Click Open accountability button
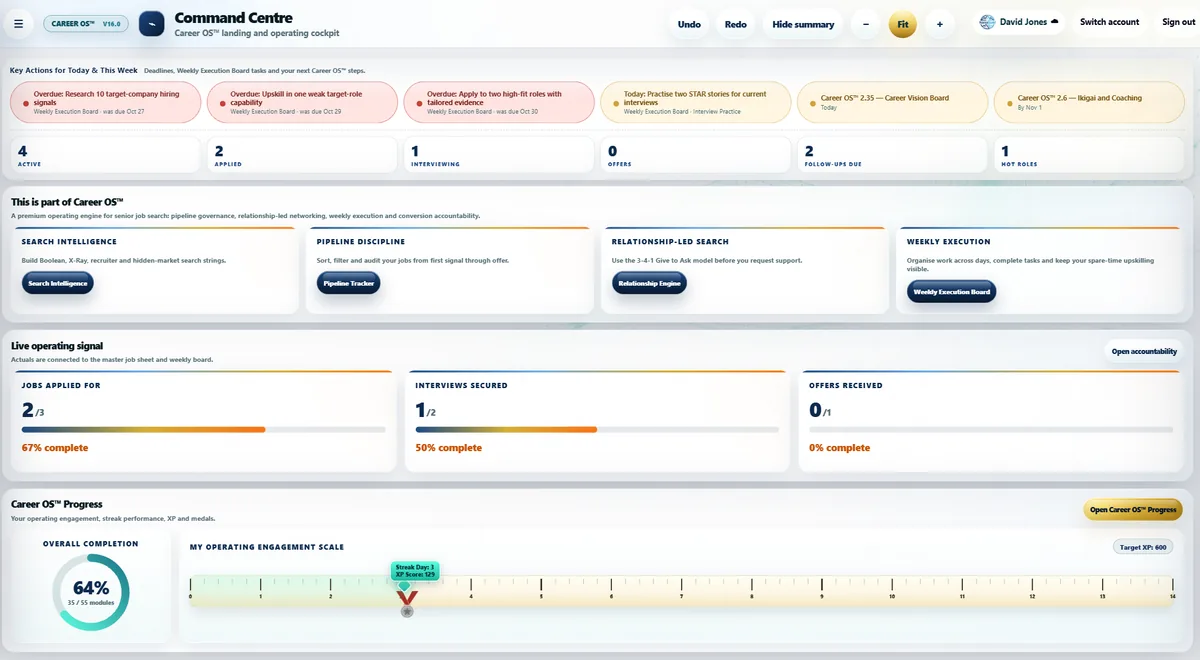Viewport: 1200px width, 660px height. tap(1144, 351)
